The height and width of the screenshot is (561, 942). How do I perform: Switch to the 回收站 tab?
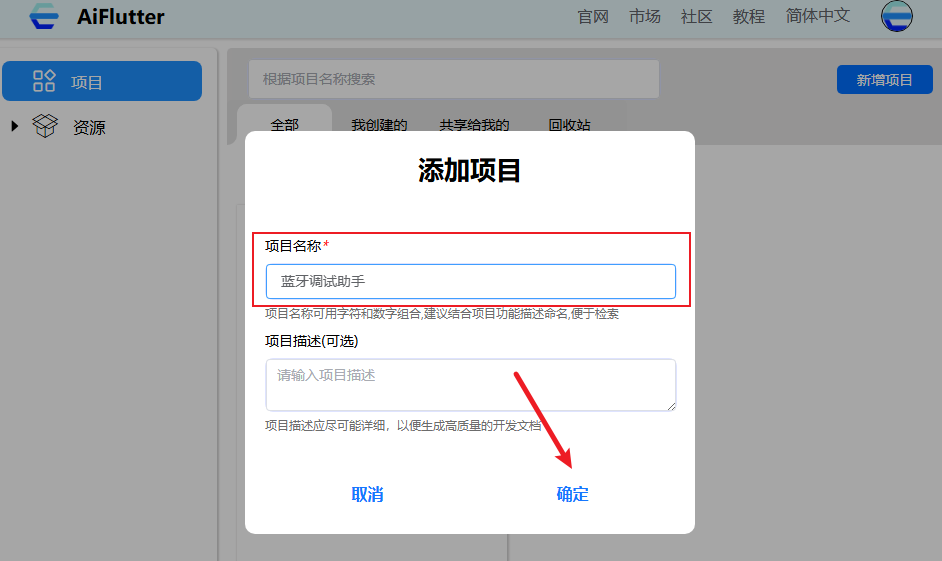(570, 125)
